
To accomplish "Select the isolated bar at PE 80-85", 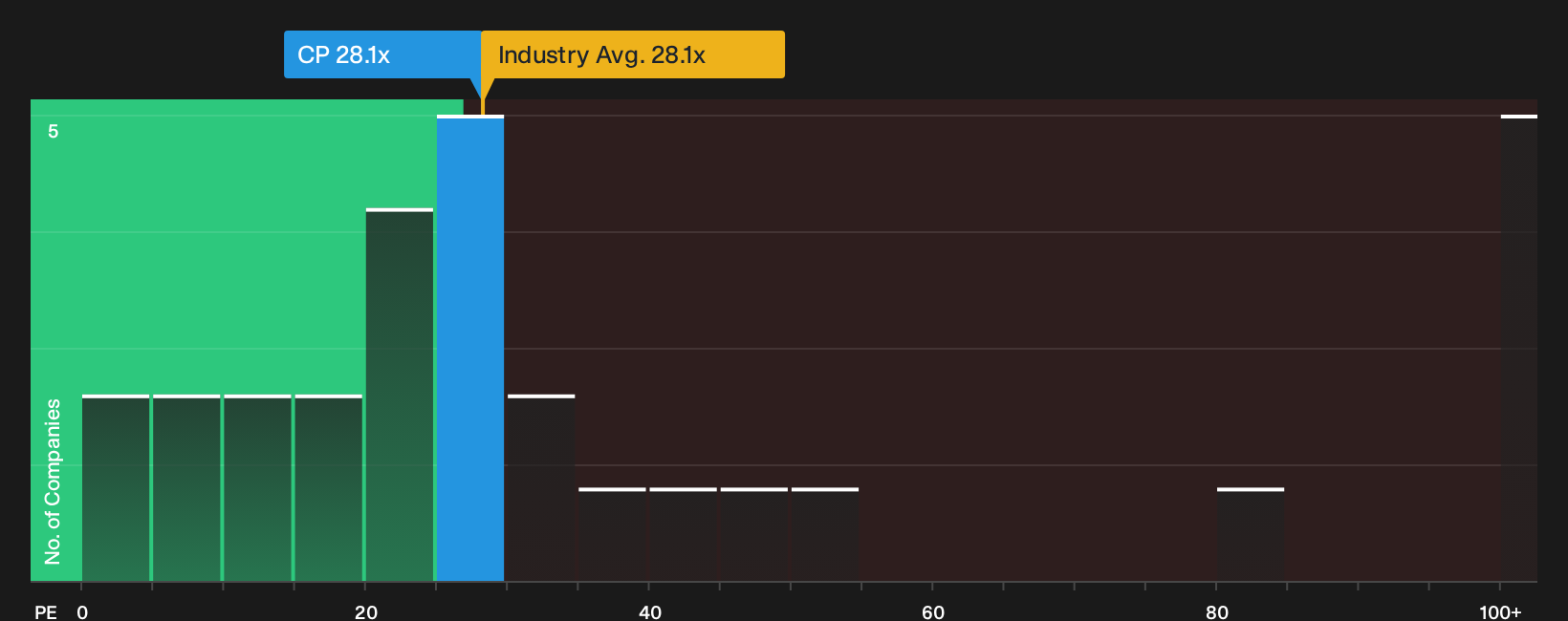I will click(x=1251, y=534).
